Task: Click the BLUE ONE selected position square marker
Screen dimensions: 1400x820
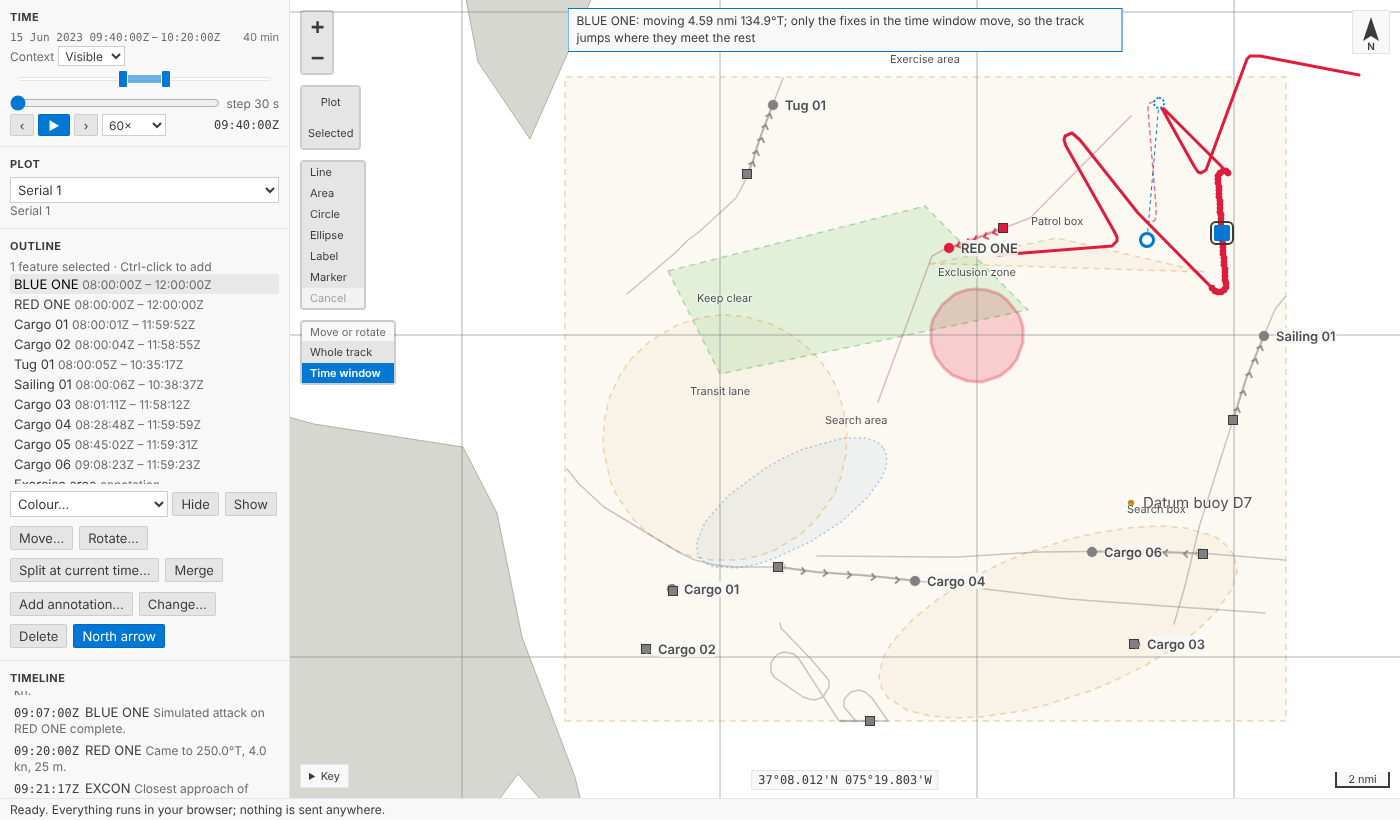Action: 1221,233
